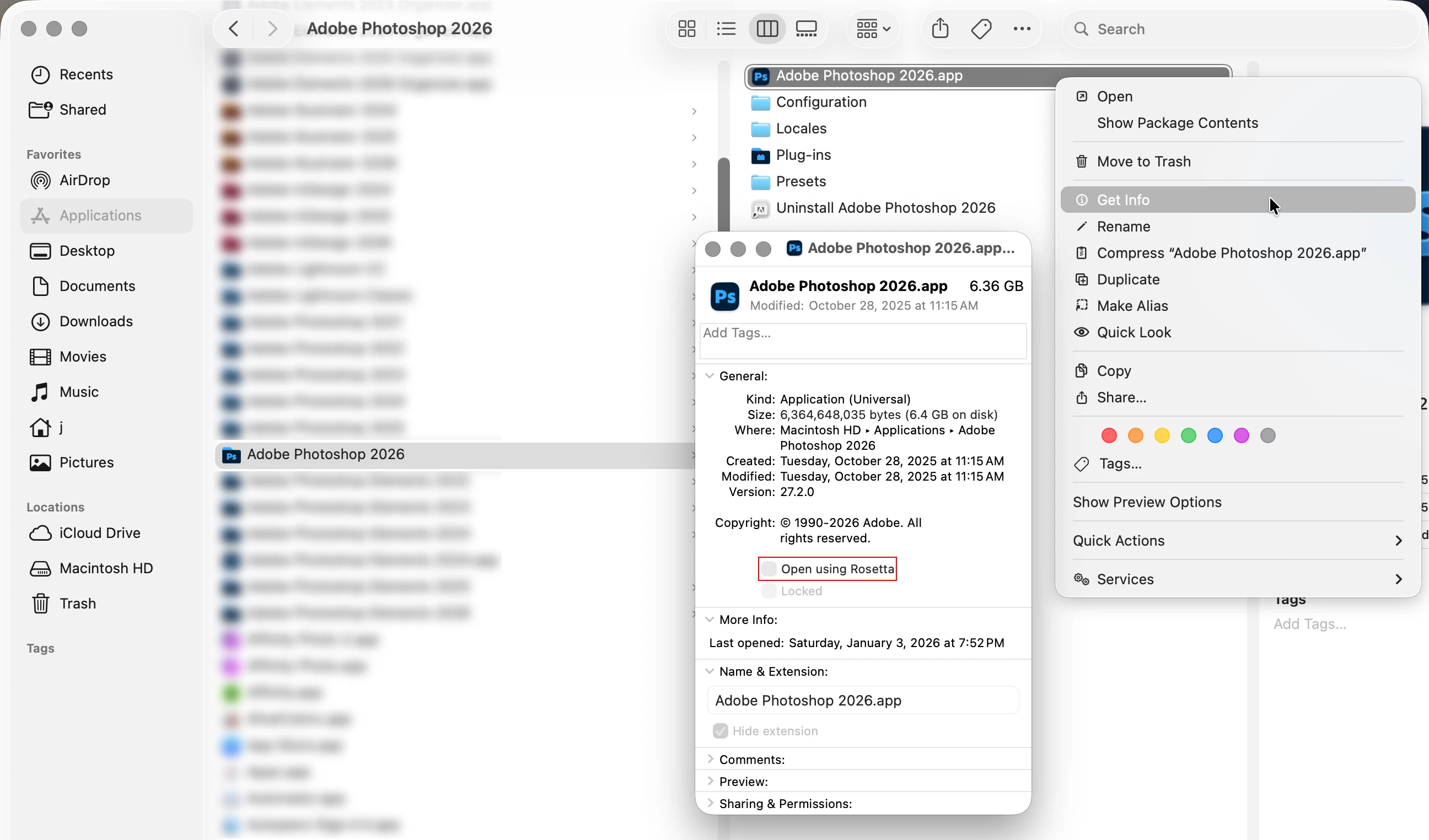Collapse the More Info section
This screenshot has width=1429, height=840.
[x=710, y=620]
